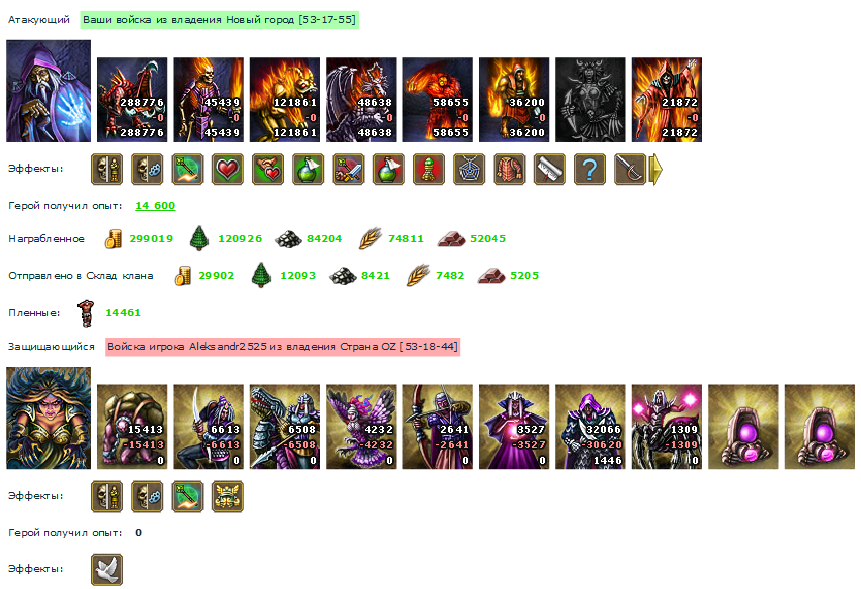
Task: Click the attacker label Новый город [53-17-55]
Action: click(x=220, y=20)
